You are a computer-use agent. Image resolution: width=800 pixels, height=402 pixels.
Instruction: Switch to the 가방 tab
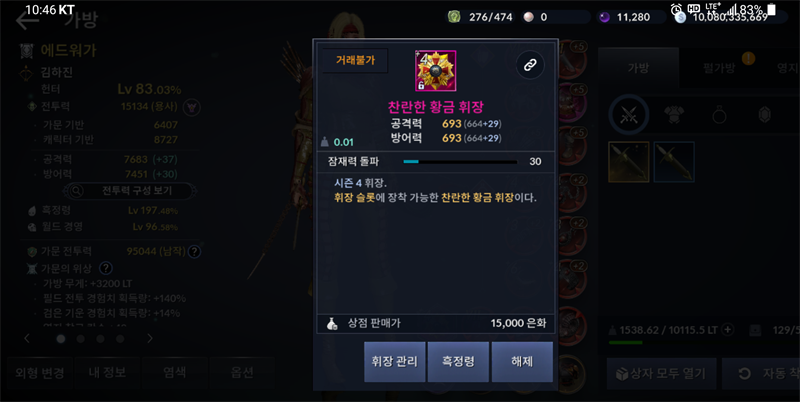[x=638, y=68]
